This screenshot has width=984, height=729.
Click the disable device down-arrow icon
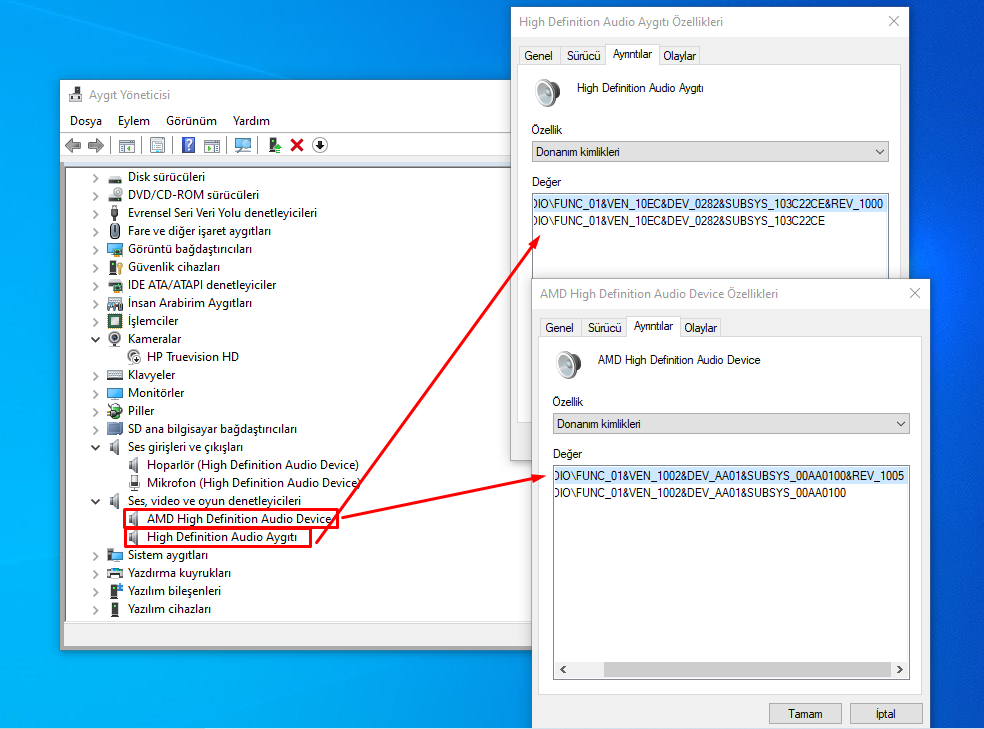tap(320, 146)
